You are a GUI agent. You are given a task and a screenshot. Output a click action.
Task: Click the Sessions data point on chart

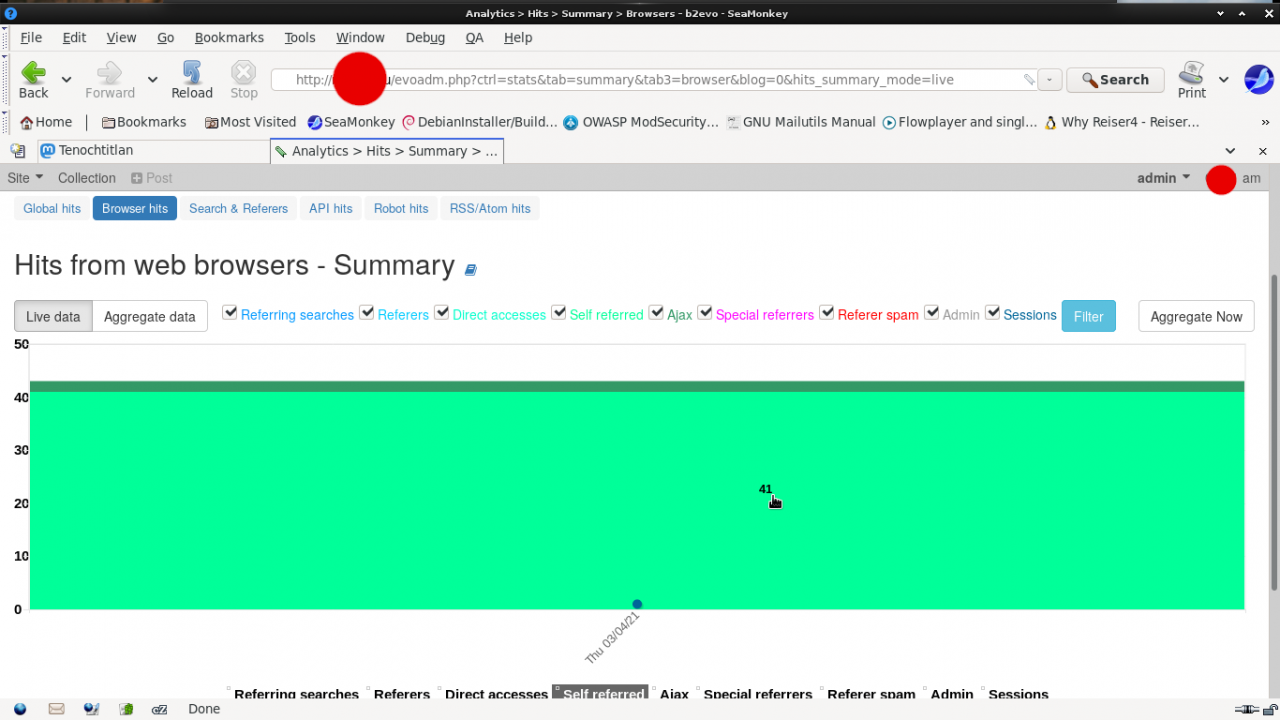point(637,604)
